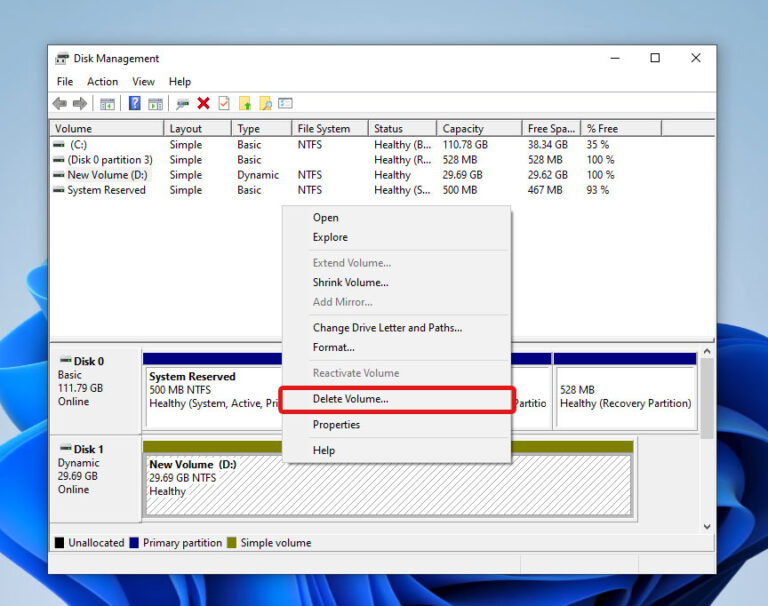Image resolution: width=768 pixels, height=606 pixels.
Task: Select Delete Volume... in context menu
Action: tap(350, 399)
